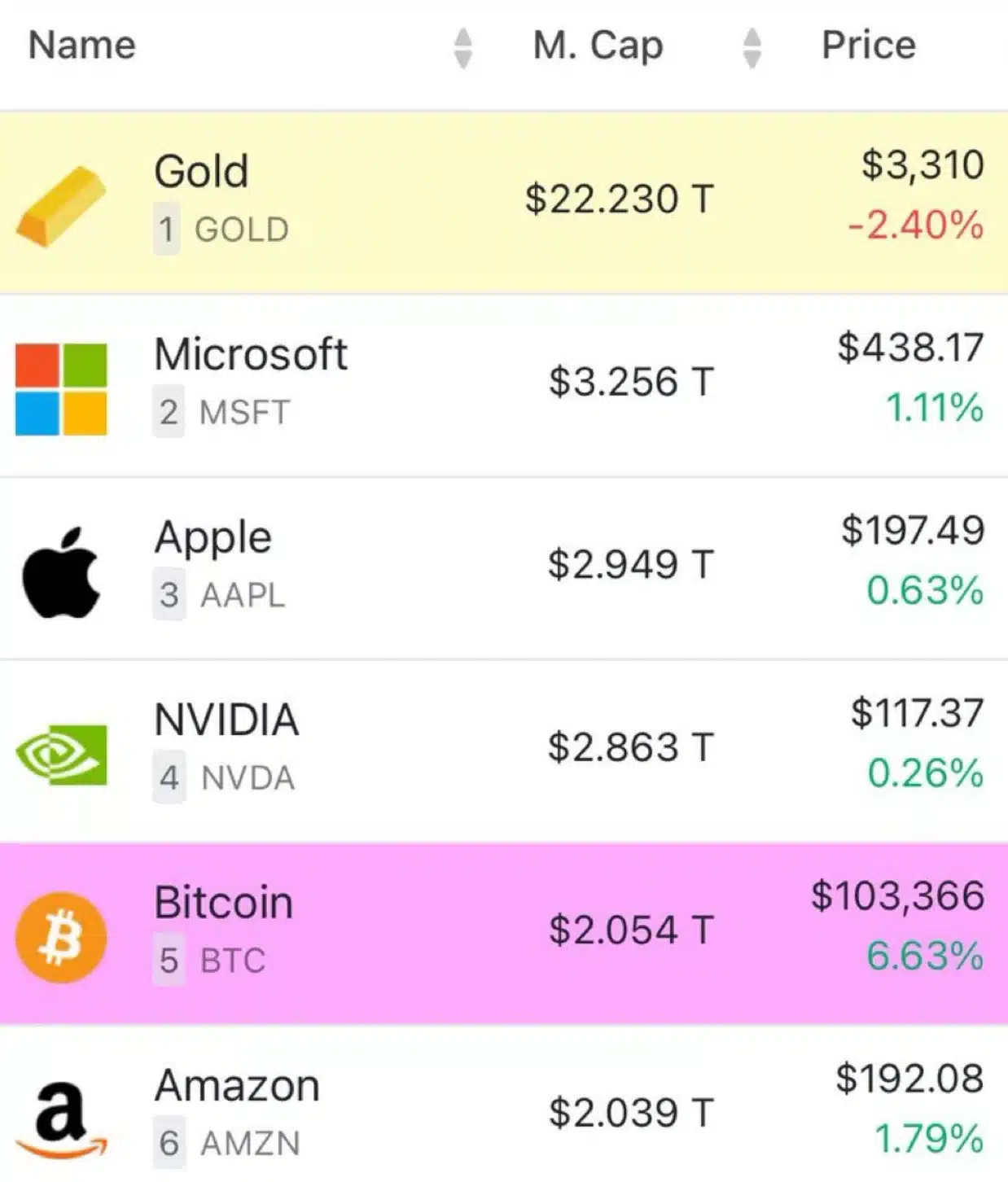Click Gold's -2.40% price change
Viewport: 1008px width, 1182px height.
[x=915, y=225]
